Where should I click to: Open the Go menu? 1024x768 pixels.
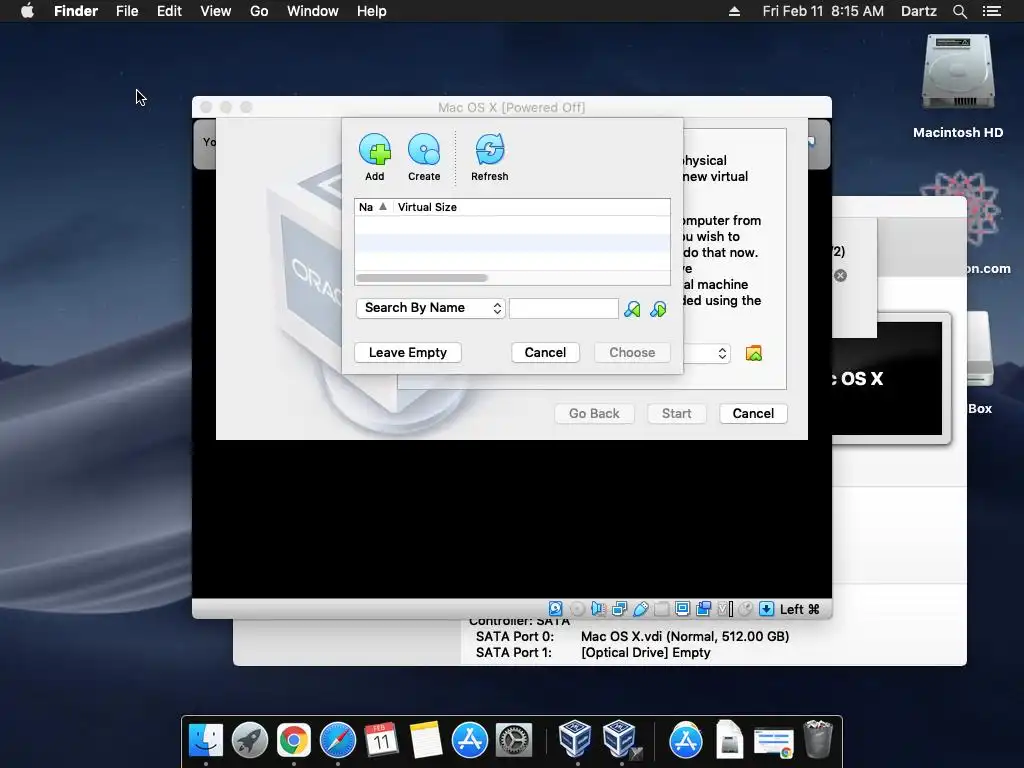coord(259,11)
